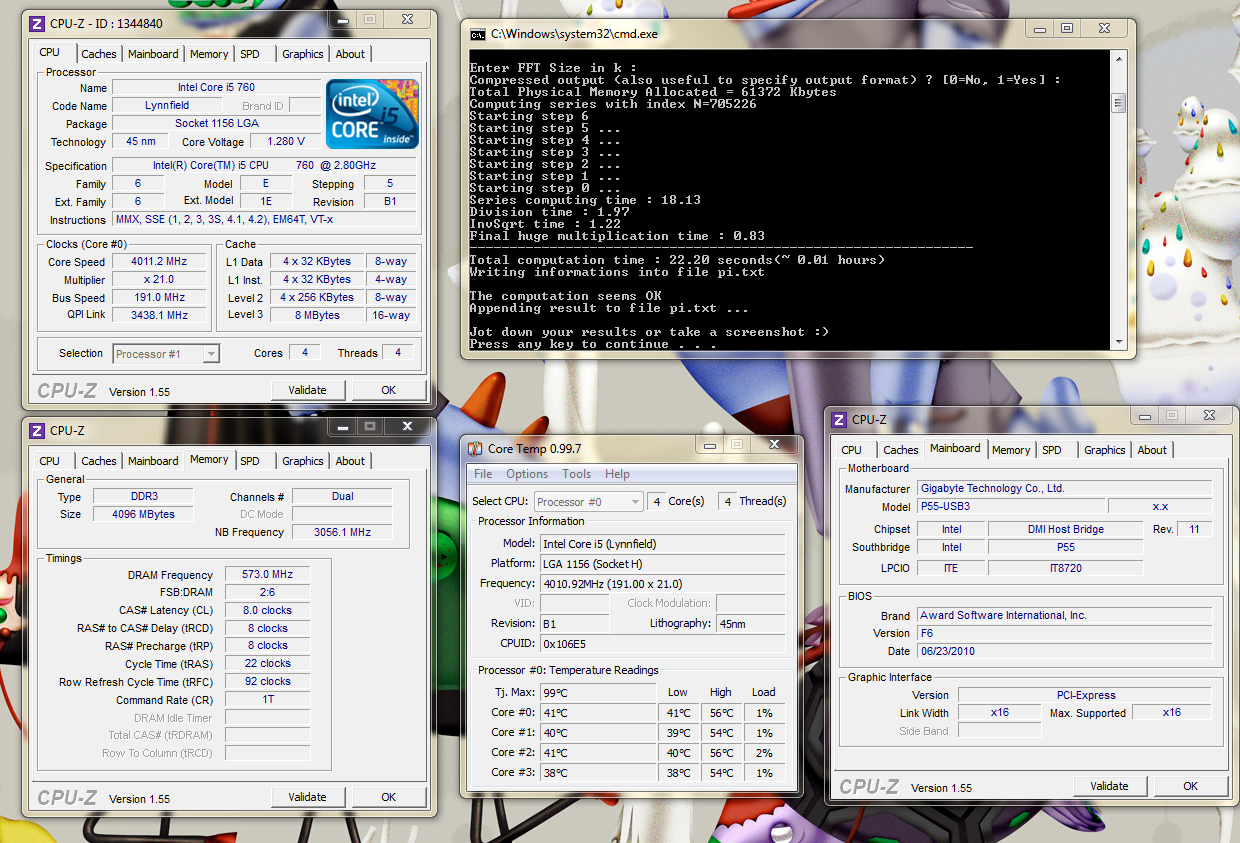The width and height of the screenshot is (1240, 843).
Task: Open the Help menu in Core Temp
Action: (x=617, y=474)
